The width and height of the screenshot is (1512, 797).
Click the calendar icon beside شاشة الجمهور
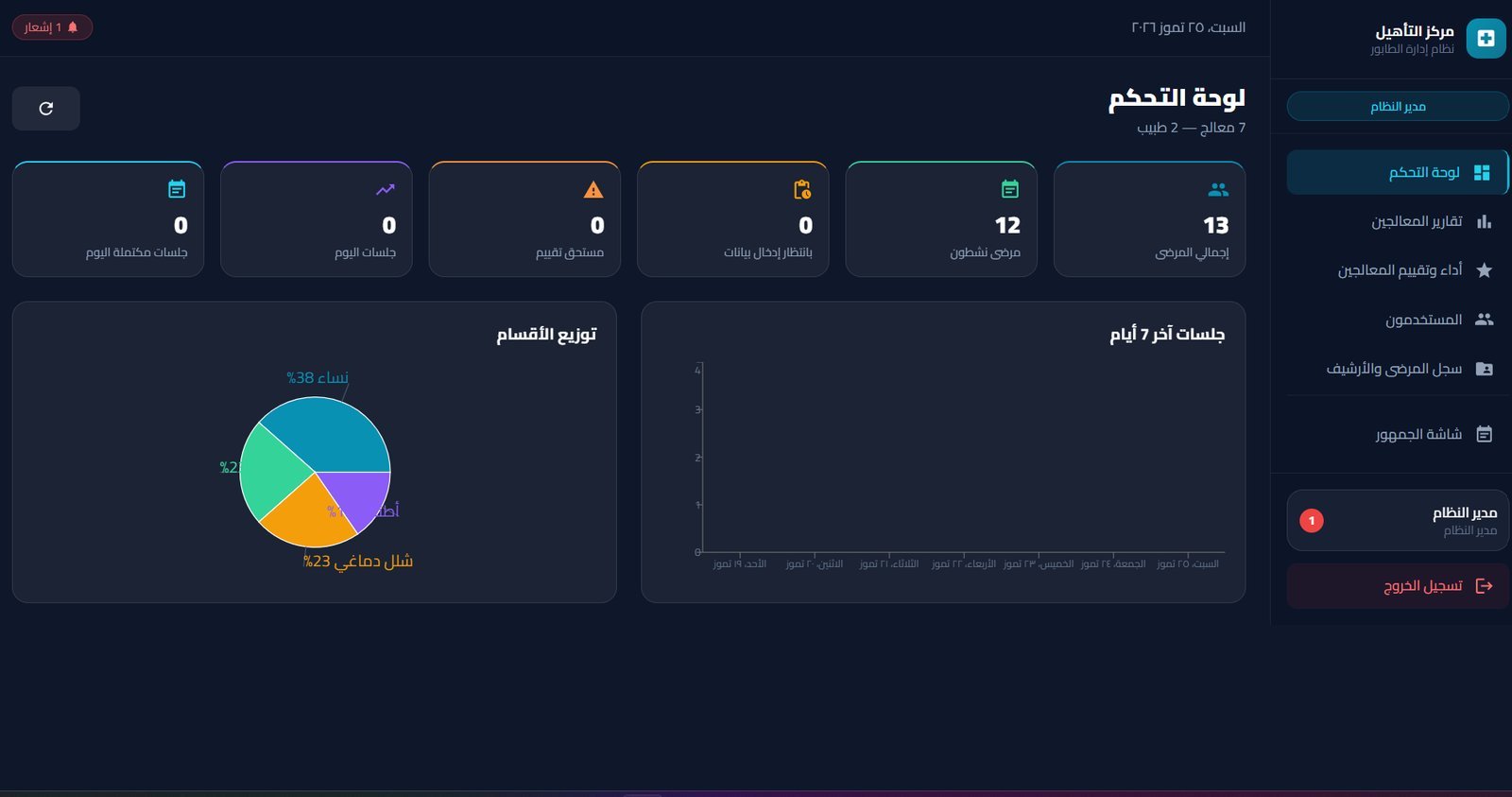point(1484,434)
